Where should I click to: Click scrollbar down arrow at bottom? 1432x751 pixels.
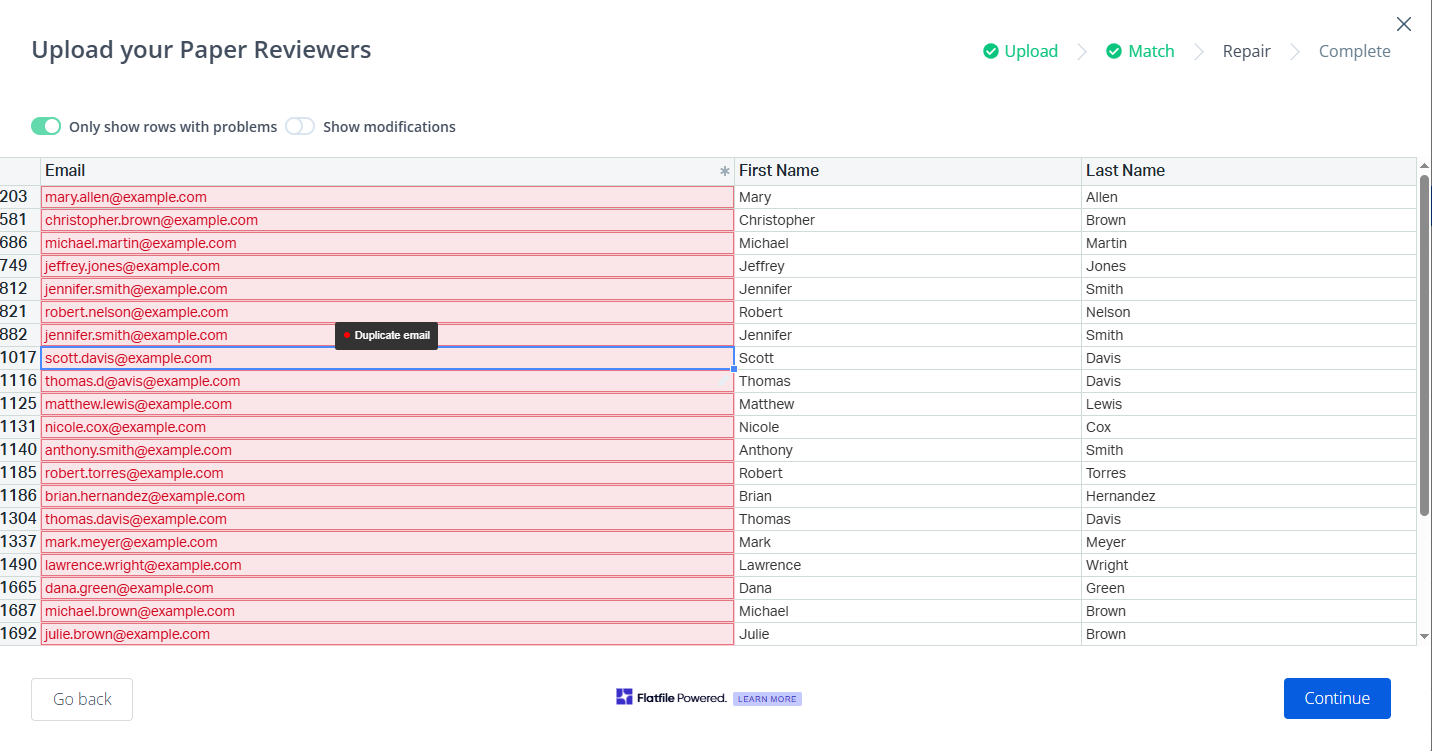(1424, 636)
